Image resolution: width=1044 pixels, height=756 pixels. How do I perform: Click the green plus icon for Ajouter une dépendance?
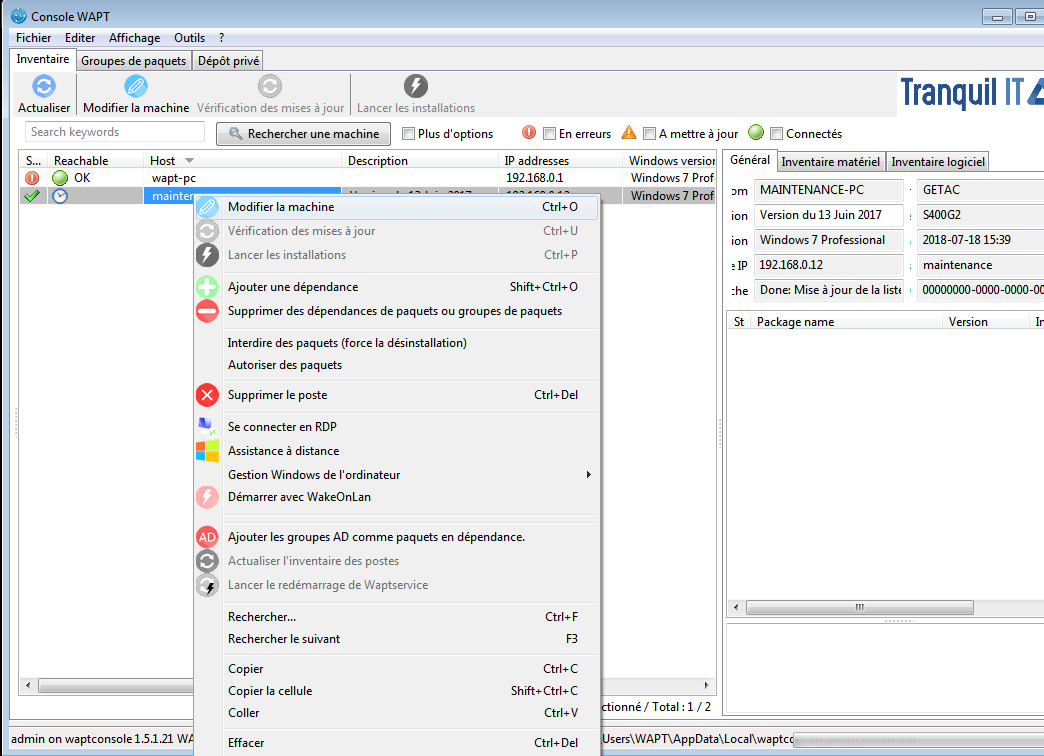(x=207, y=287)
